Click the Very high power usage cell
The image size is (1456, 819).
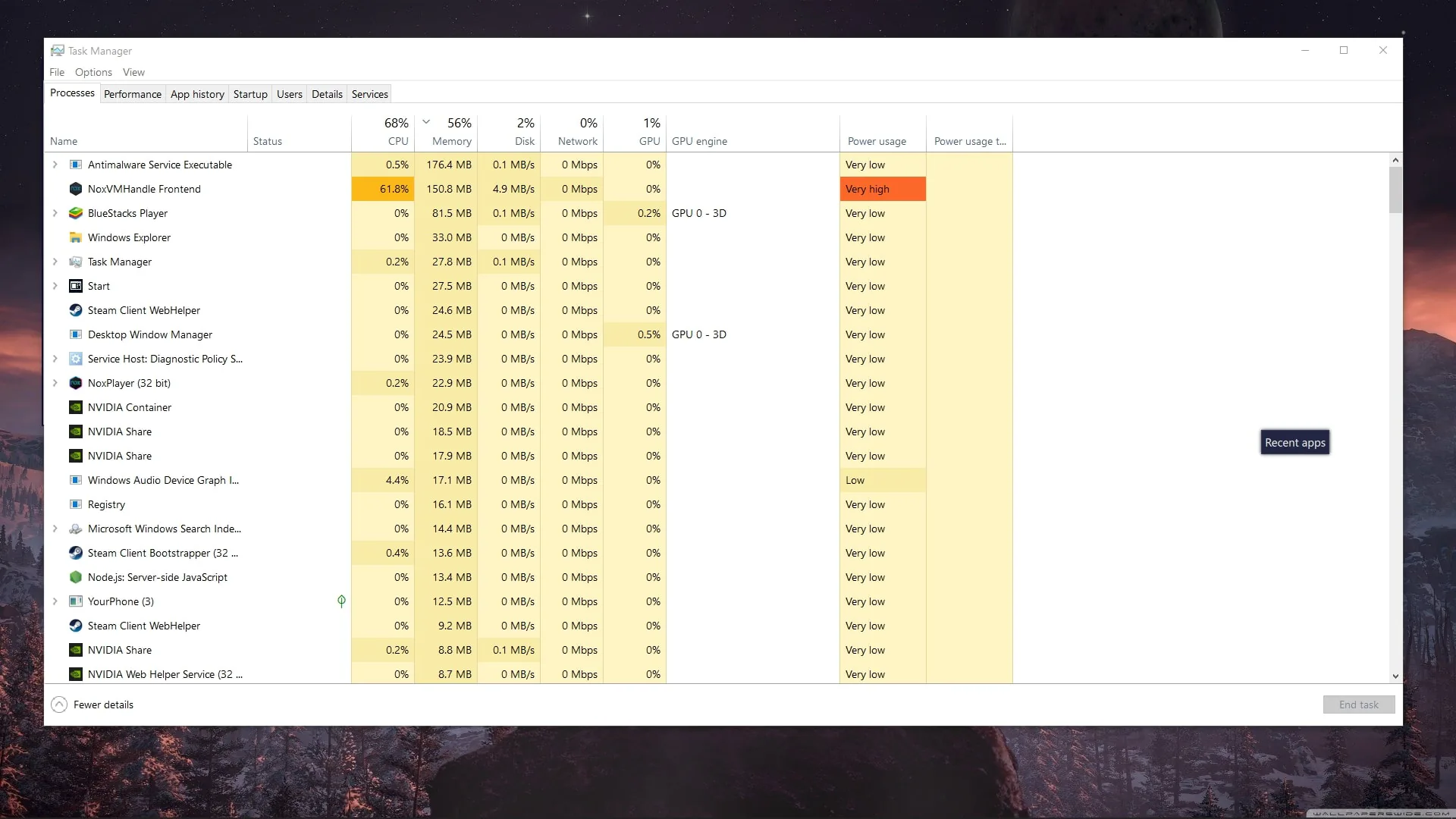tap(883, 189)
